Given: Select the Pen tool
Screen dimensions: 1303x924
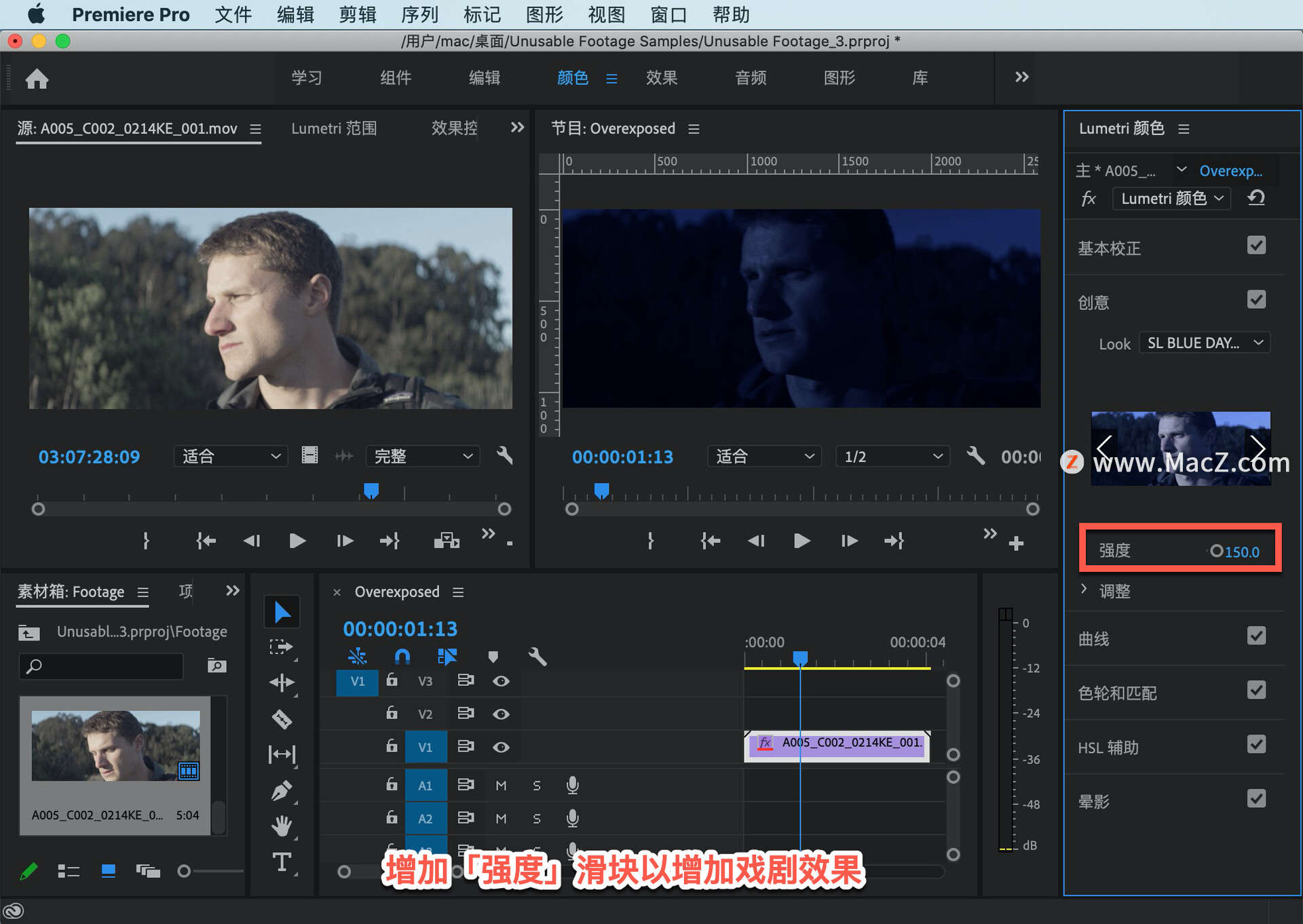Looking at the screenshot, I should (282, 790).
